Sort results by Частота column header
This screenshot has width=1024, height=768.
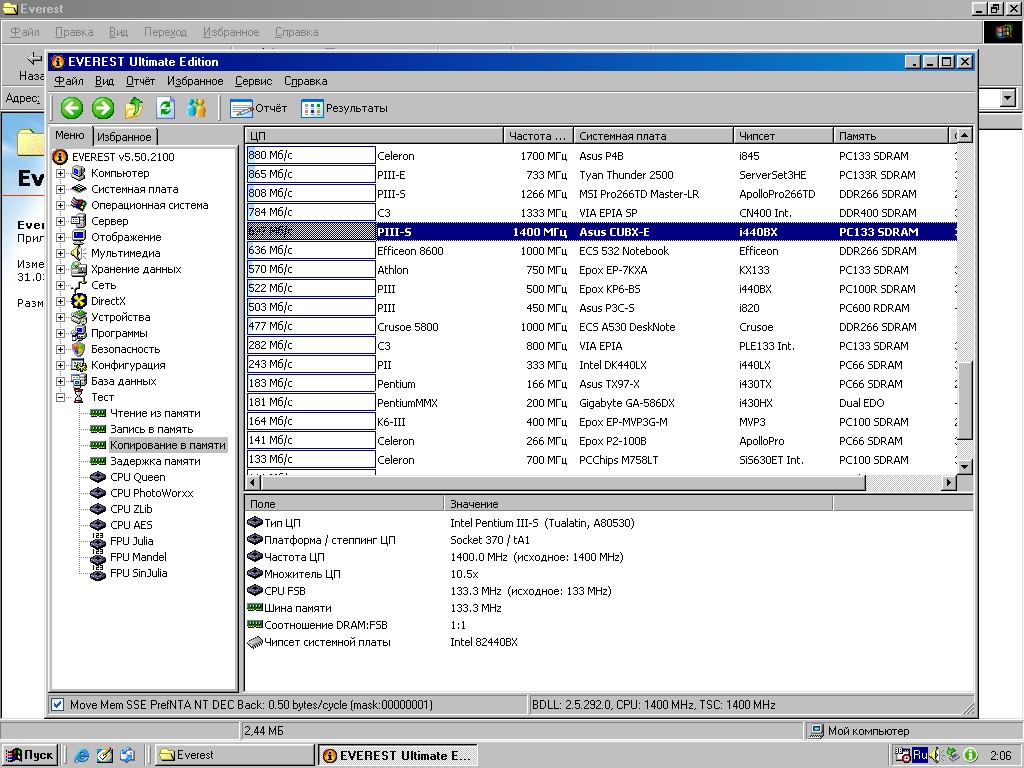coord(537,136)
